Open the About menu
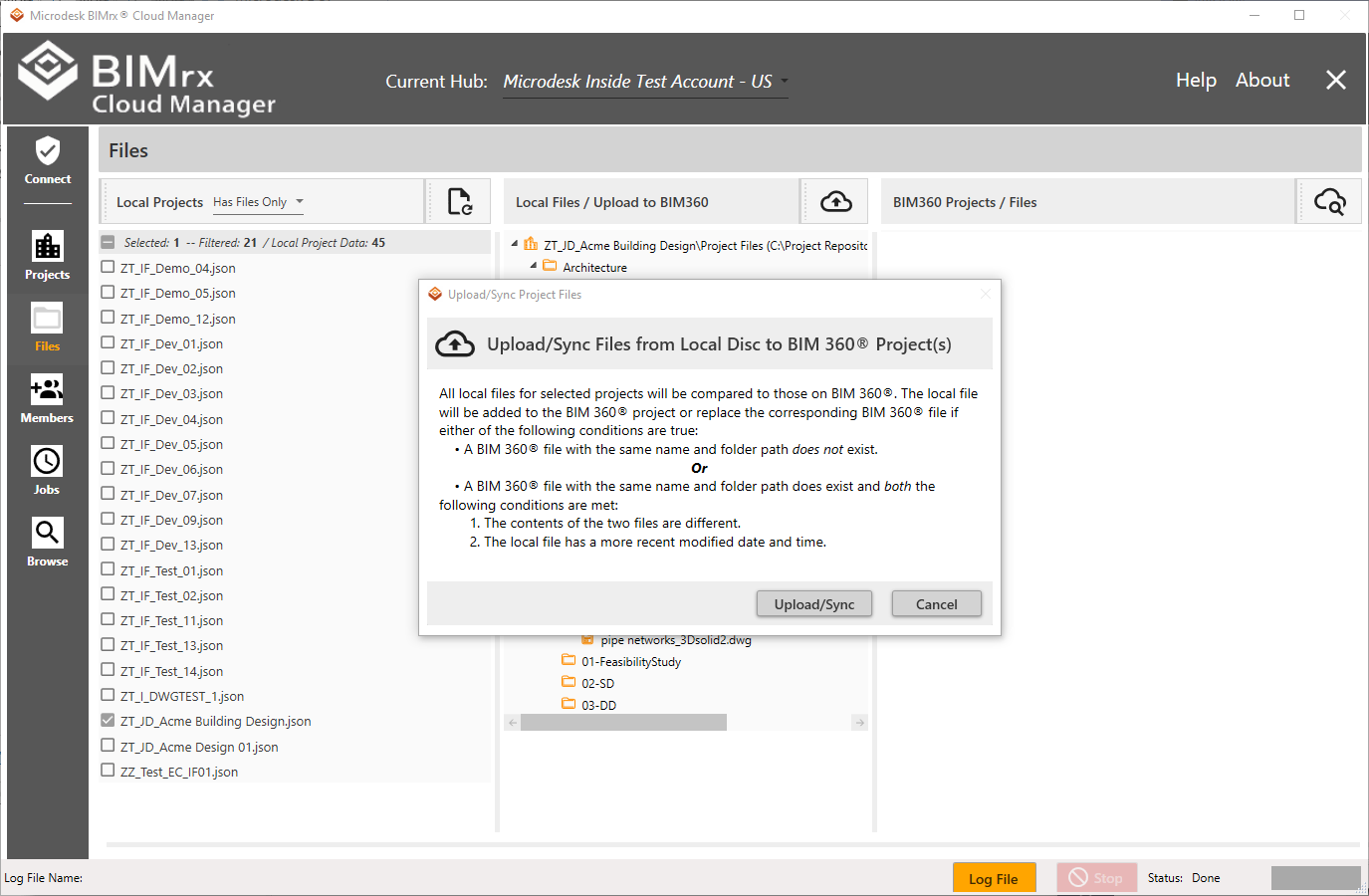Screen dimensions: 1369x896 (1261, 81)
